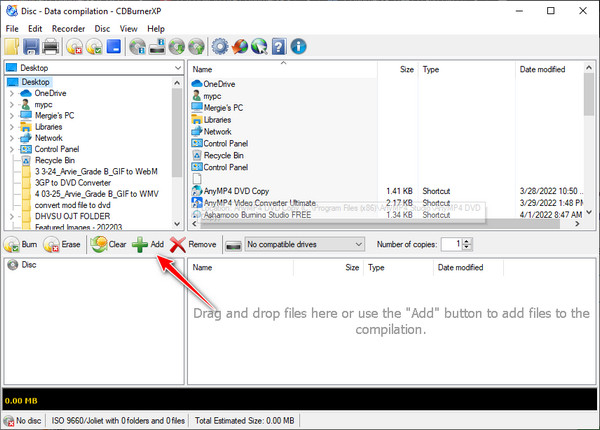Expand the DHVSU OJT FOLDER tree node

pyautogui.click(x=11, y=217)
